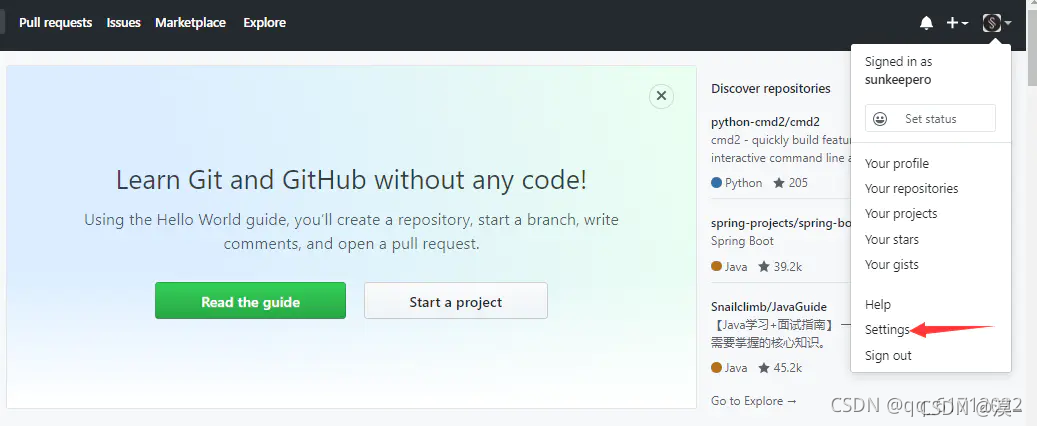Open Settings from user menu
This screenshot has width=1037, height=426.
pyautogui.click(x=888, y=329)
